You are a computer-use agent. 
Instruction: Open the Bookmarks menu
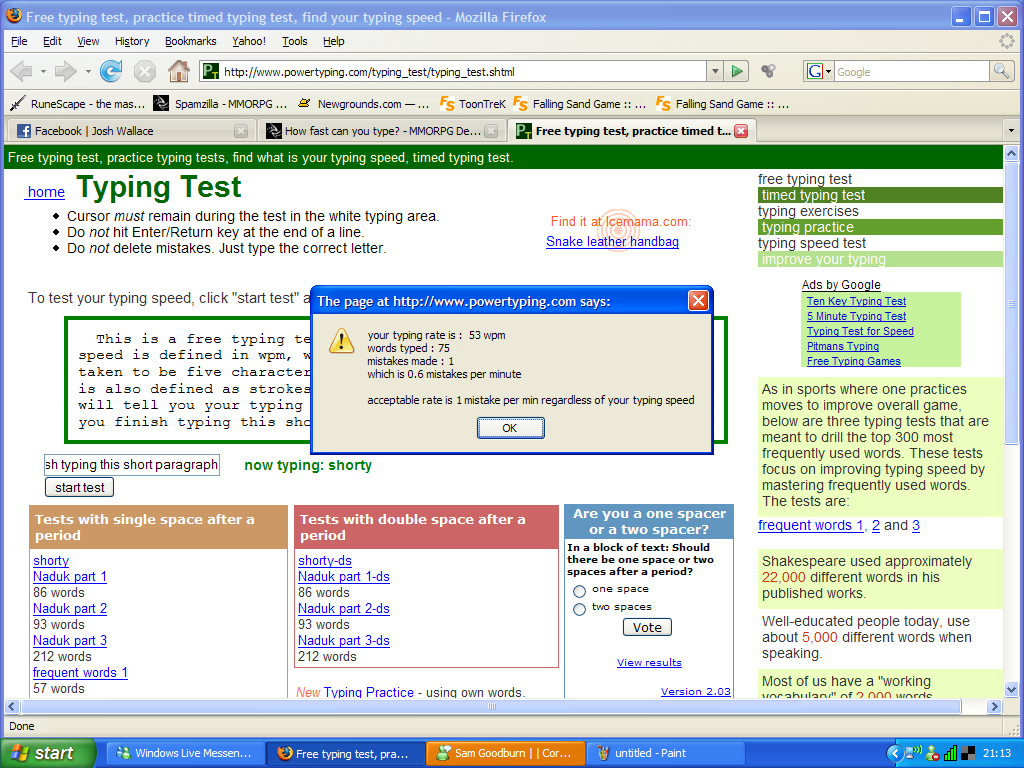click(190, 41)
